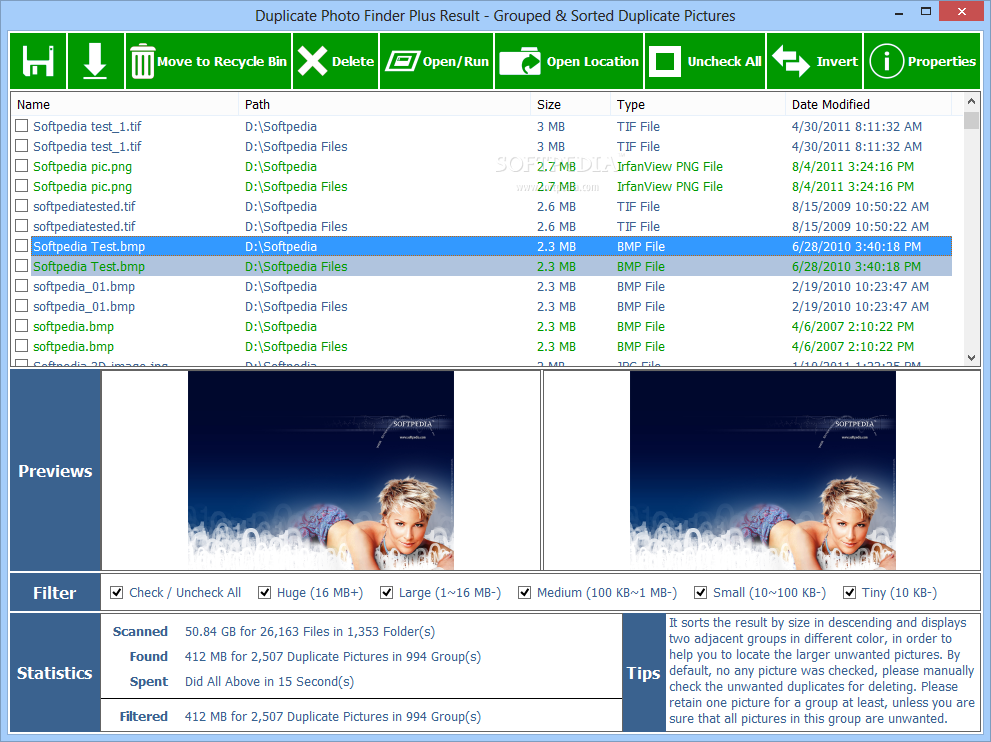Maximize the Duplicate Photo Finder window

(x=926, y=12)
